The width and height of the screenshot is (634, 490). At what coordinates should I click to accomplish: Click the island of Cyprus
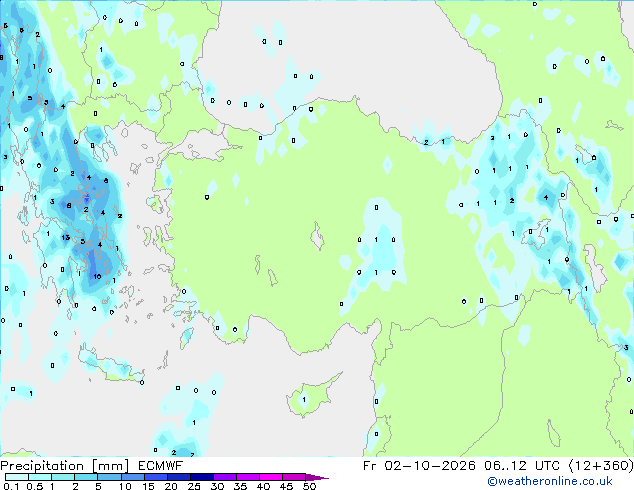(x=311, y=395)
